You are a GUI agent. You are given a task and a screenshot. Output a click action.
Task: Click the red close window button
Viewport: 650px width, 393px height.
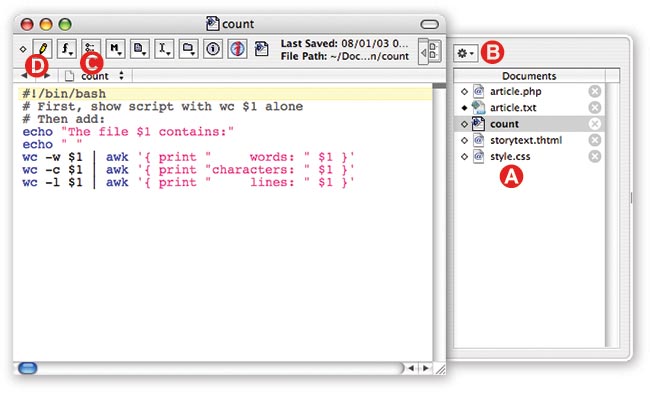[x=27, y=24]
